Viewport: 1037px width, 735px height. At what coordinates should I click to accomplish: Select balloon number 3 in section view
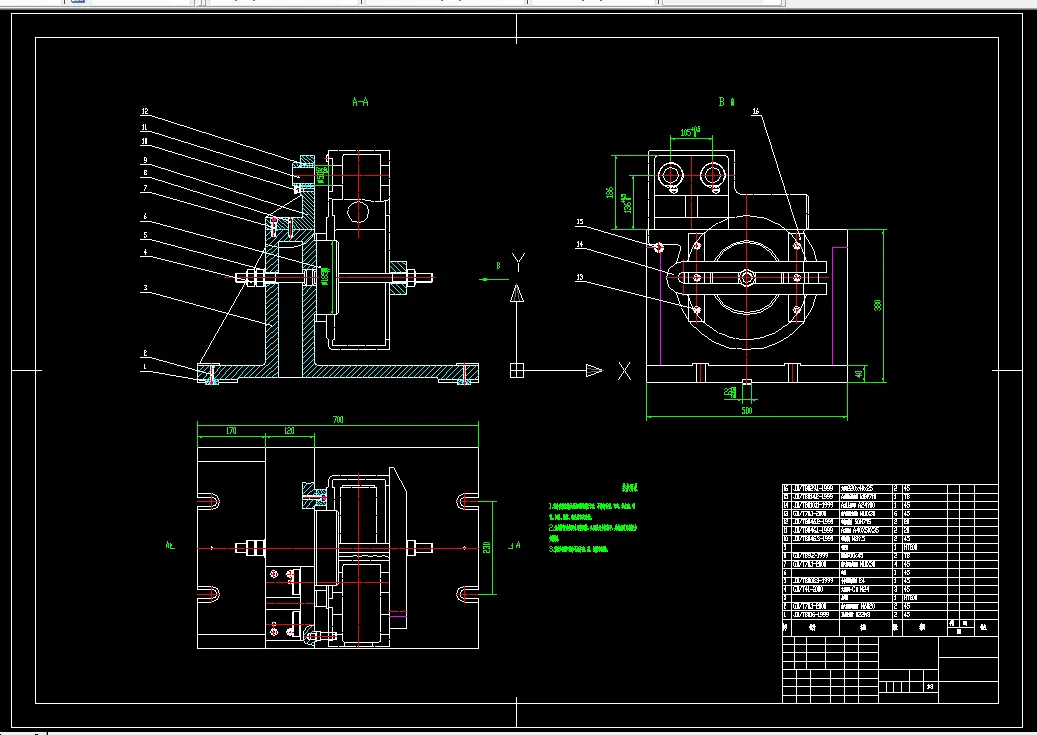145,288
